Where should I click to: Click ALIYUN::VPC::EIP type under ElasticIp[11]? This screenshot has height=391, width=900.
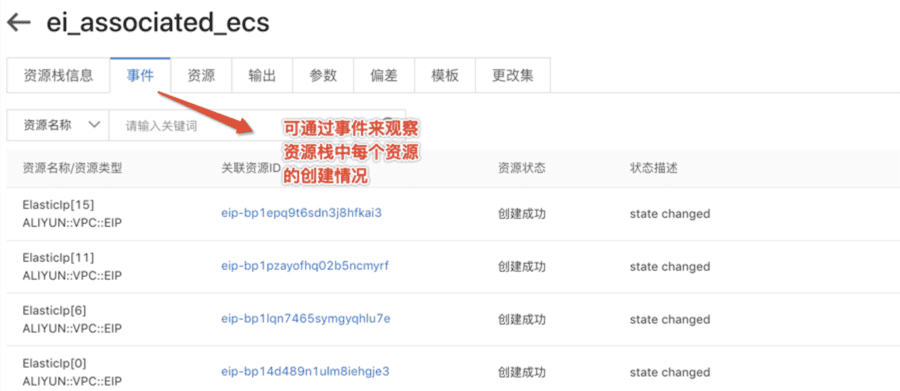click(x=72, y=276)
